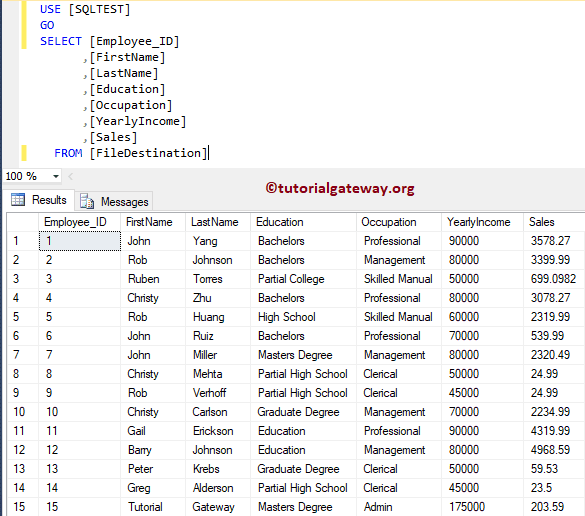Click the FirstName cell 'Tutorial'
Viewport: 585px width, 516px height.
coord(153,507)
